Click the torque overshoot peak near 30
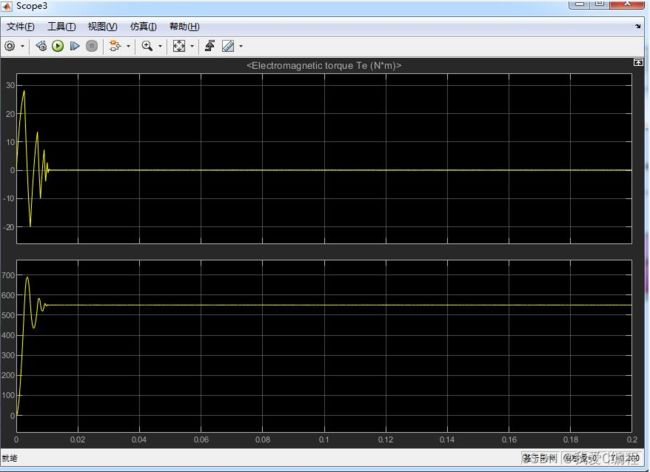 (24, 91)
